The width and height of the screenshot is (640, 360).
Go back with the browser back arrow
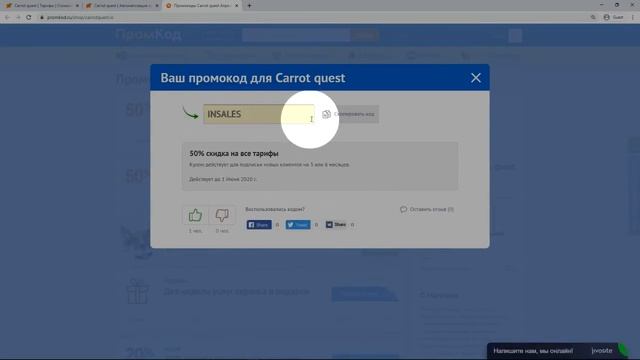(7, 17)
